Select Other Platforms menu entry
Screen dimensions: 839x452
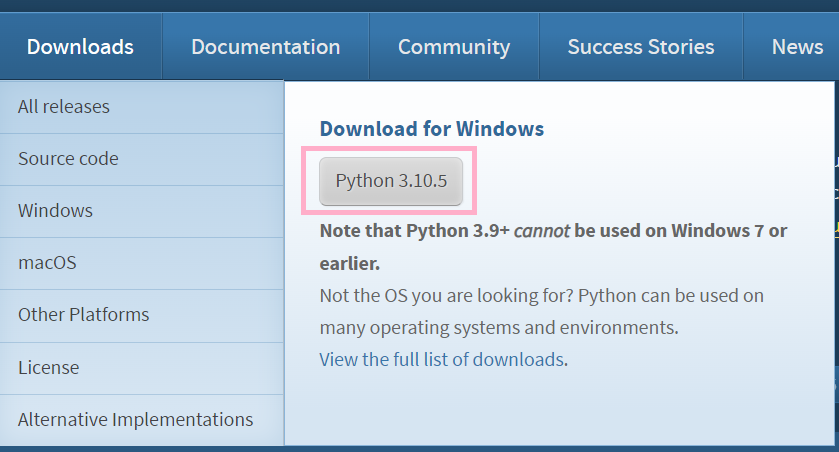pyautogui.click(x=142, y=316)
